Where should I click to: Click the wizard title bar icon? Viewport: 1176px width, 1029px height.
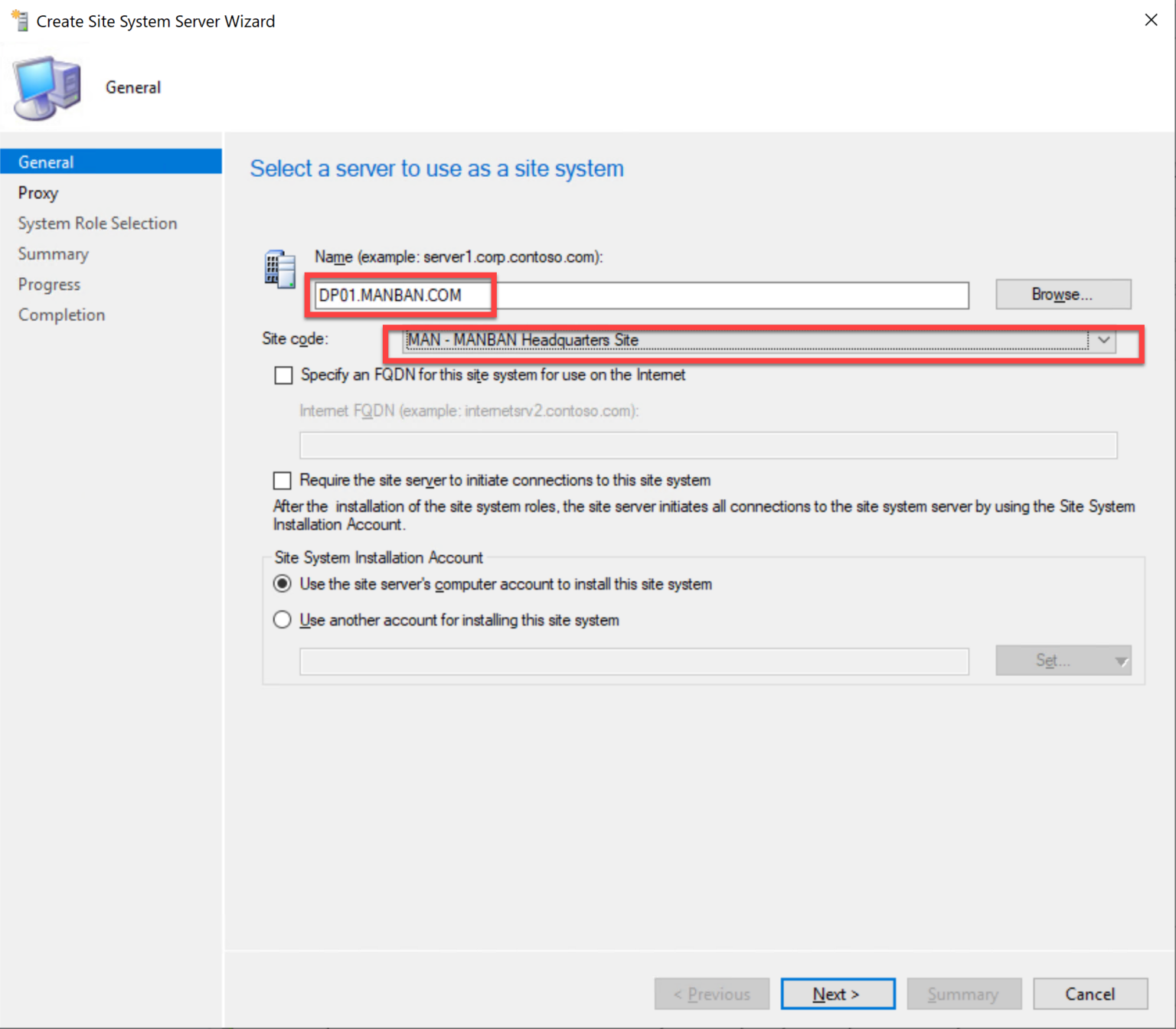point(20,21)
